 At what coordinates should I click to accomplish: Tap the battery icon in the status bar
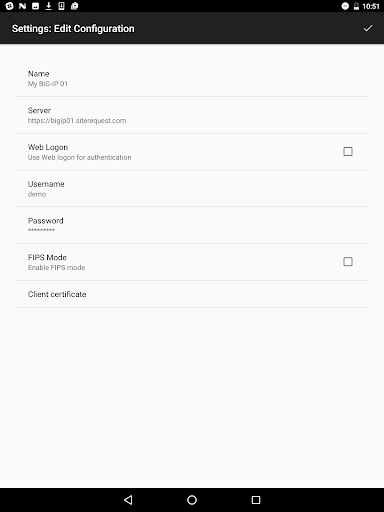[x=356, y=6]
